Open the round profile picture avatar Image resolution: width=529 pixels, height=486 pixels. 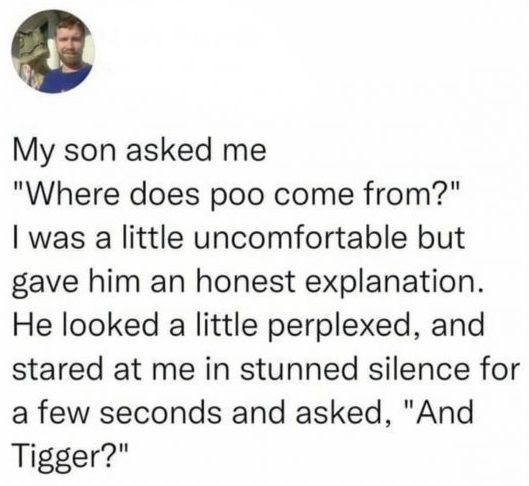pyautogui.click(x=53, y=51)
